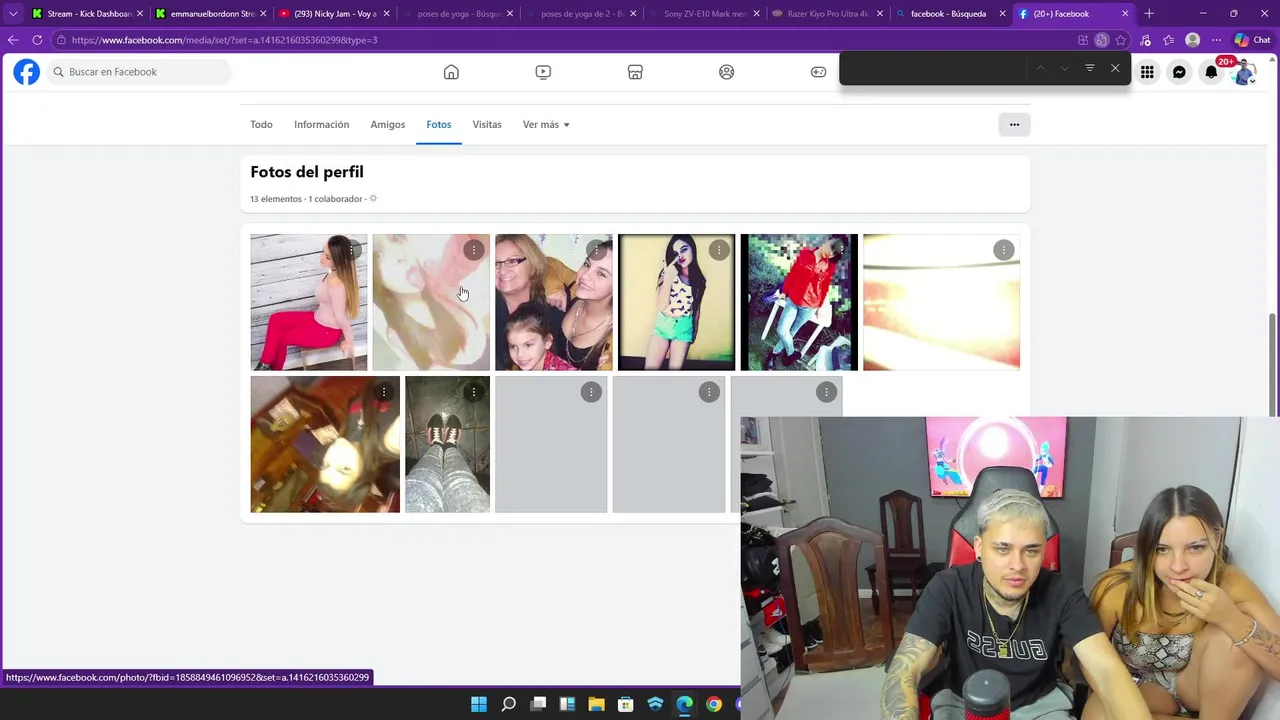The image size is (1280, 720).
Task: Open the browser profile avatar icon
Action: coord(1192,40)
